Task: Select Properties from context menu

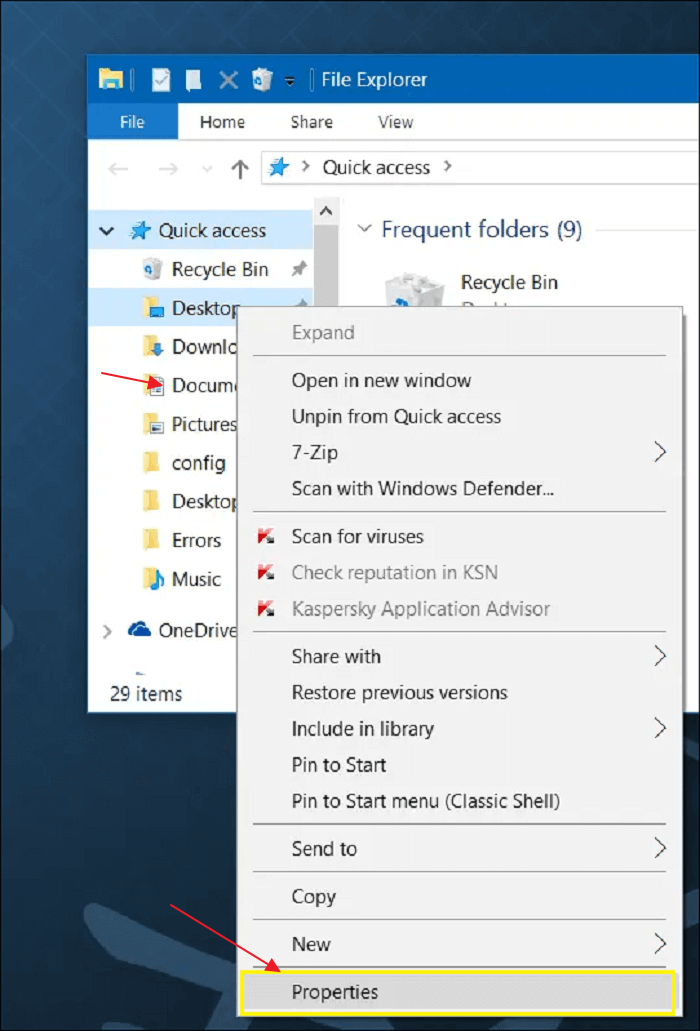Action: [x=336, y=992]
